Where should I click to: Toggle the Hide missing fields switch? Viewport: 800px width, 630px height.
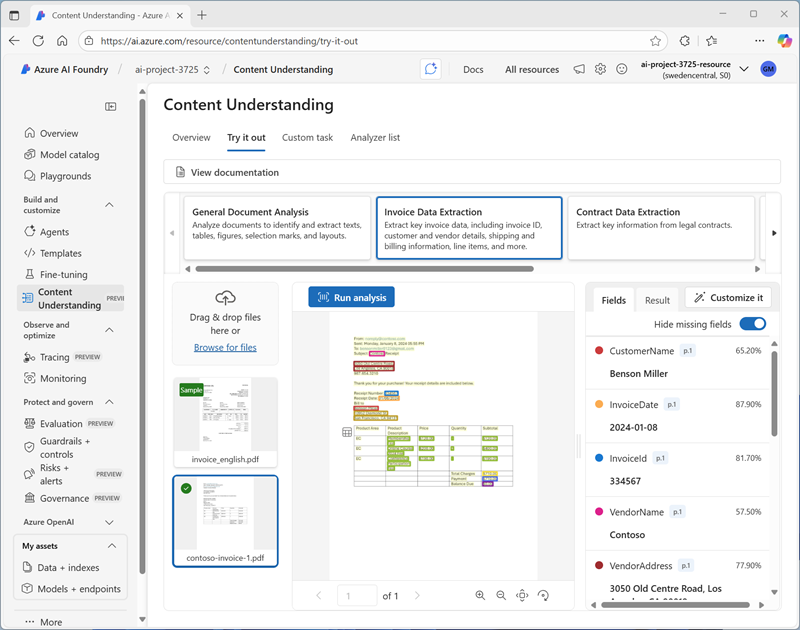point(752,324)
